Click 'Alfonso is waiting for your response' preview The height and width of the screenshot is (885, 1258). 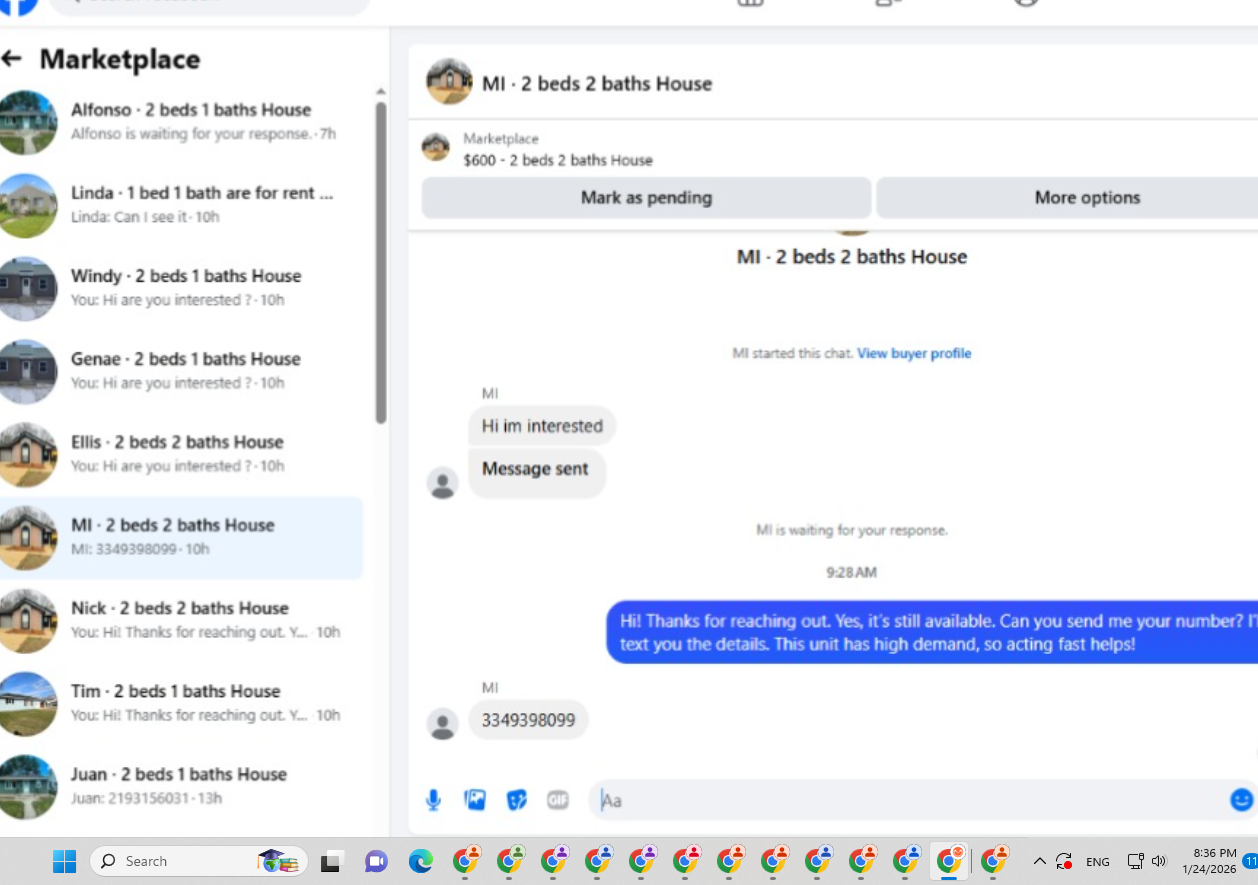(x=191, y=134)
